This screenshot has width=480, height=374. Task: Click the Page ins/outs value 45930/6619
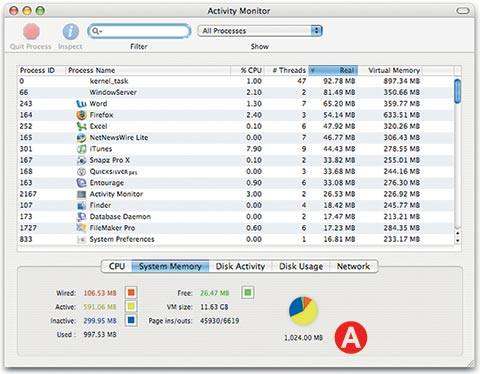tap(219, 321)
